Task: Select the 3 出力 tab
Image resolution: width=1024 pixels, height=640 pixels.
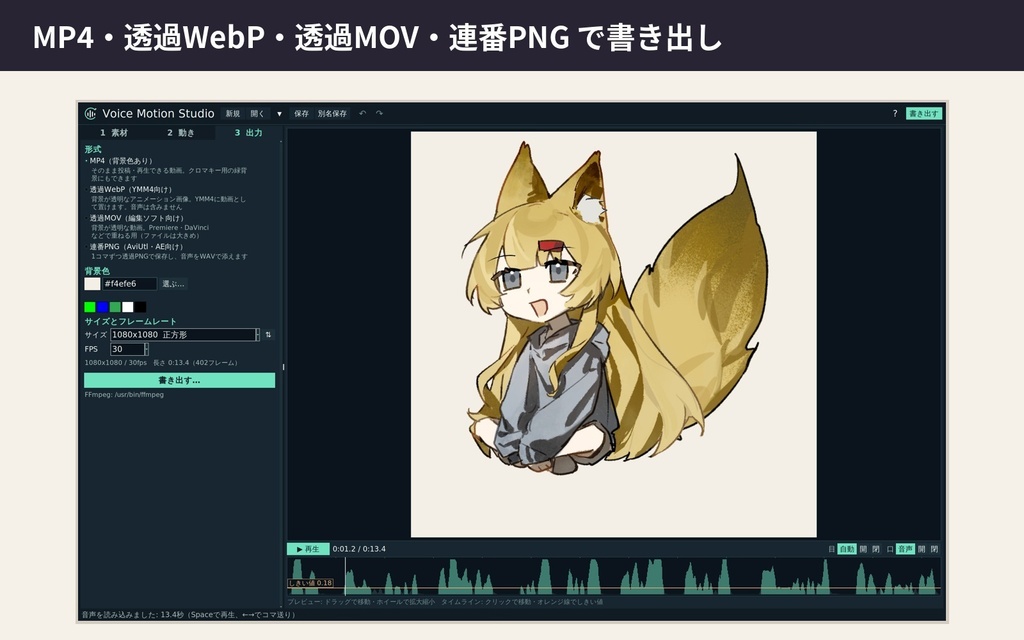Action: coord(248,133)
